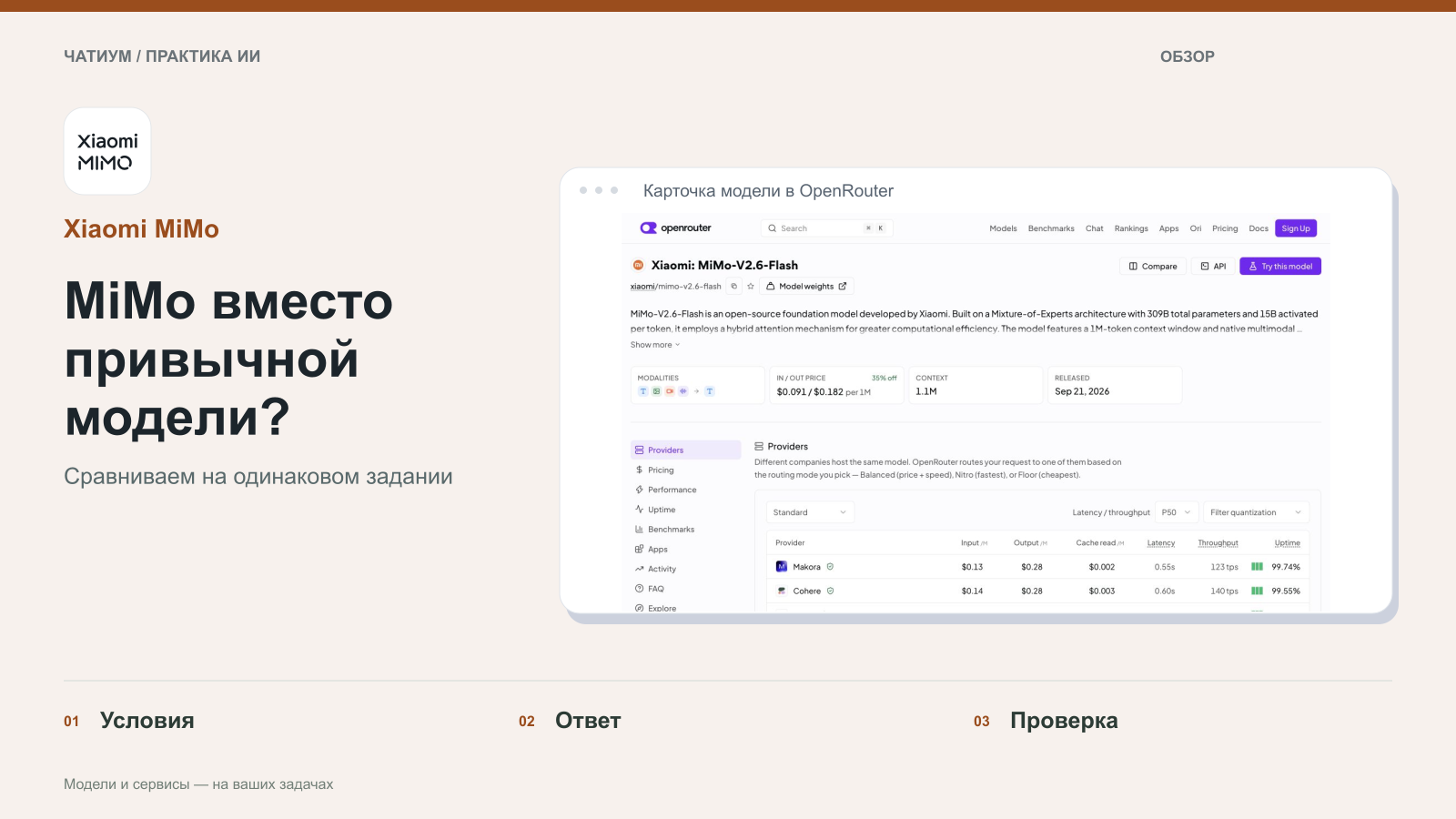Click Try this model button
Viewport: 1456px width, 819px height.
pos(1280,267)
